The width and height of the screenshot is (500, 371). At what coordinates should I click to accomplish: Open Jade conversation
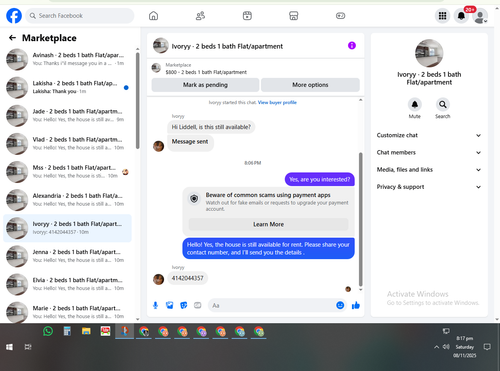tap(68, 115)
